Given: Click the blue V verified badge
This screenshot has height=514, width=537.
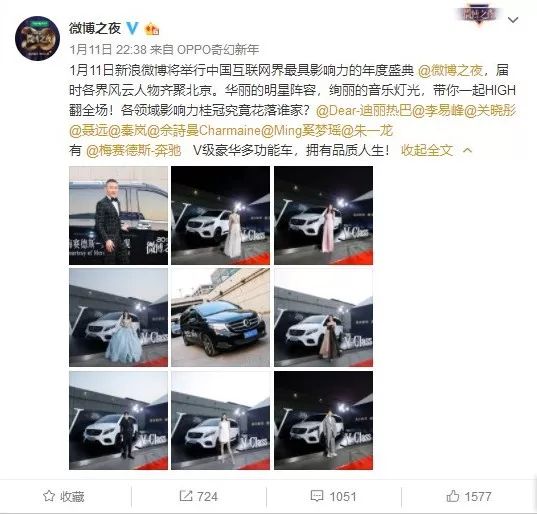Looking at the screenshot, I should 132,28.
